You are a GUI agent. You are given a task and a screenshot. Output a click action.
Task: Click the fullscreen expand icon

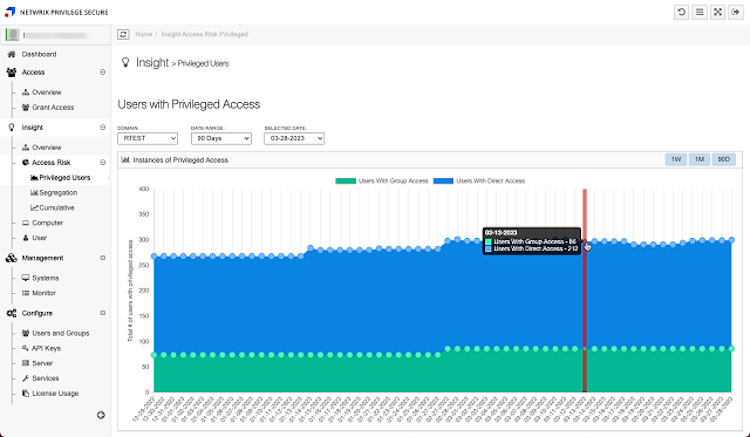point(717,12)
